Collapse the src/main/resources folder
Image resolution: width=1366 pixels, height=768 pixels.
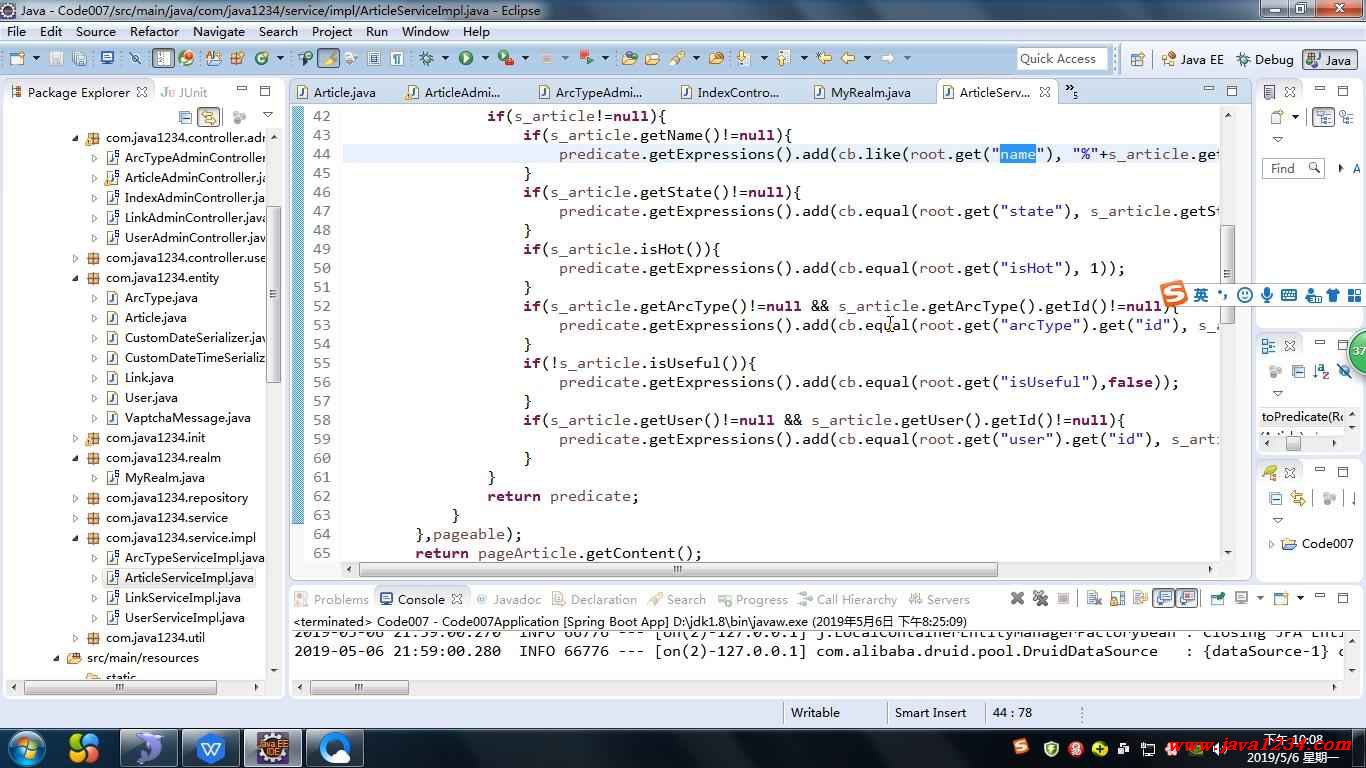(57, 658)
